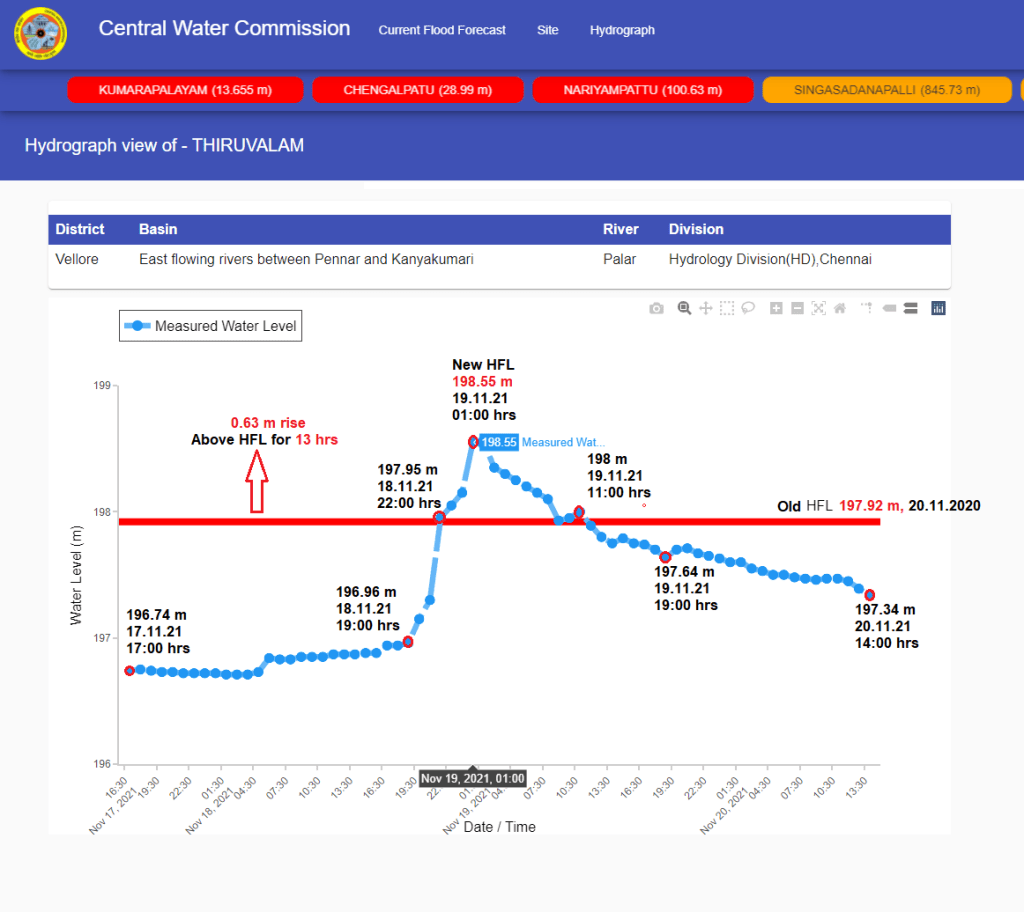Image resolution: width=1024 pixels, height=912 pixels.
Task: Click the Autoscale icon in chart toolbar
Action: click(x=819, y=308)
